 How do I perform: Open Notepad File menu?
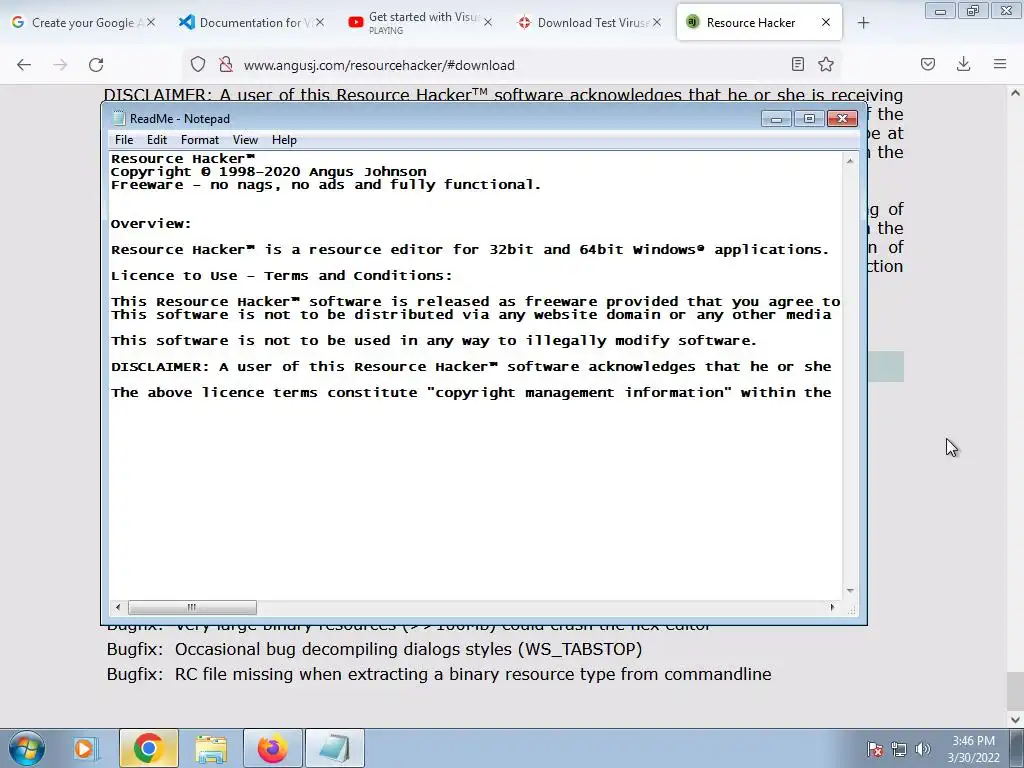124,140
